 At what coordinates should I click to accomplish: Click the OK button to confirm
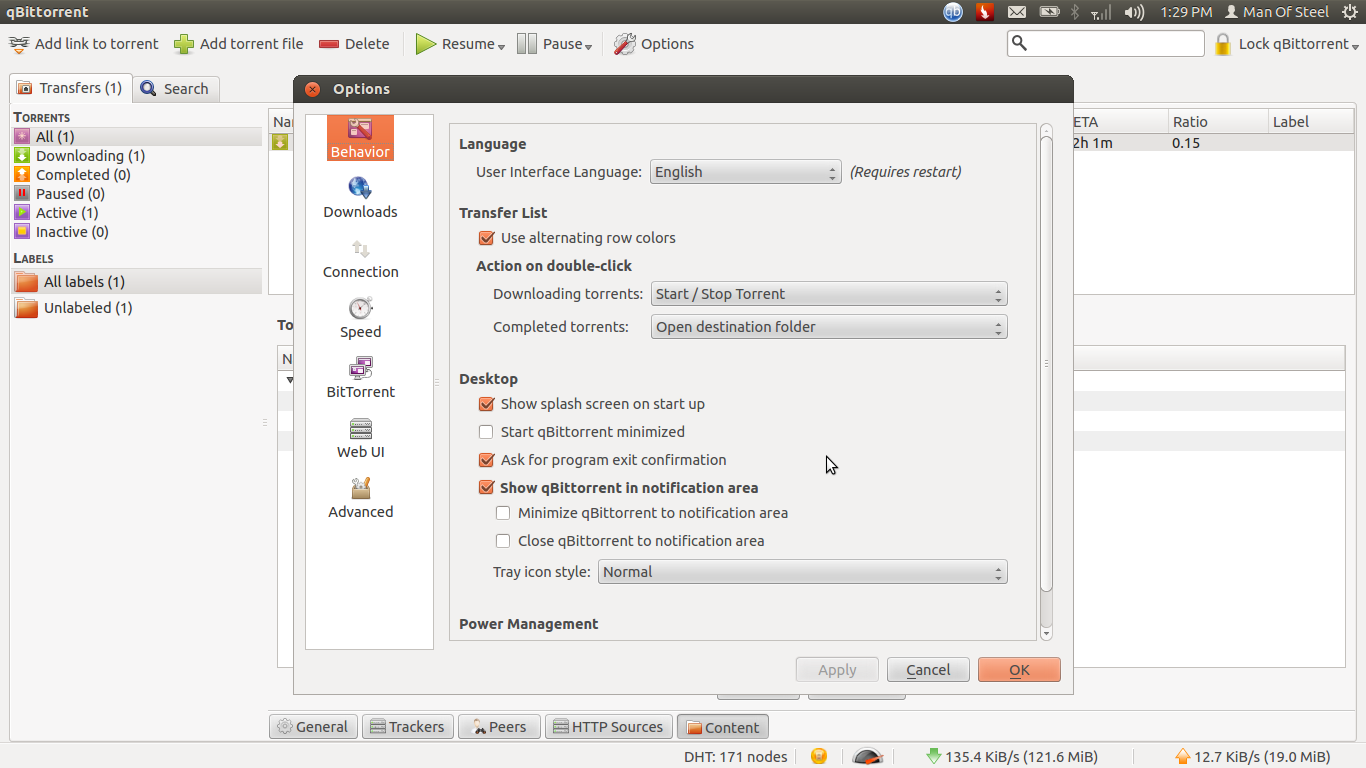tap(1019, 669)
